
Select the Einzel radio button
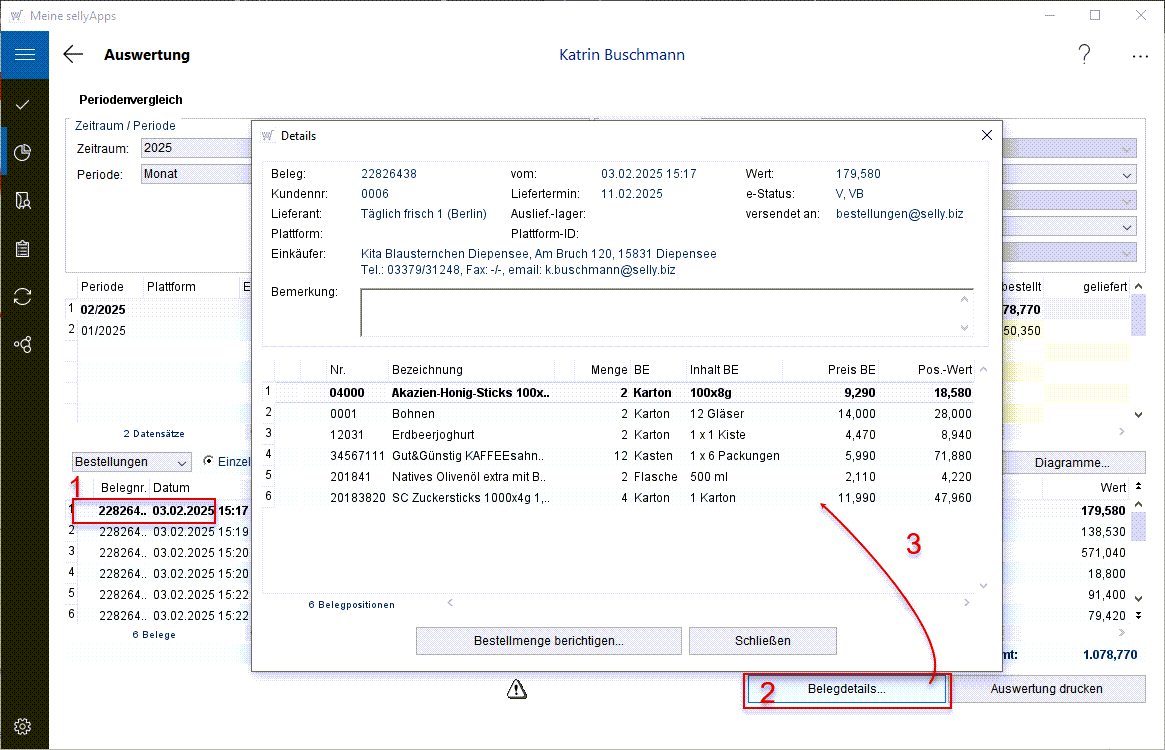pos(209,461)
